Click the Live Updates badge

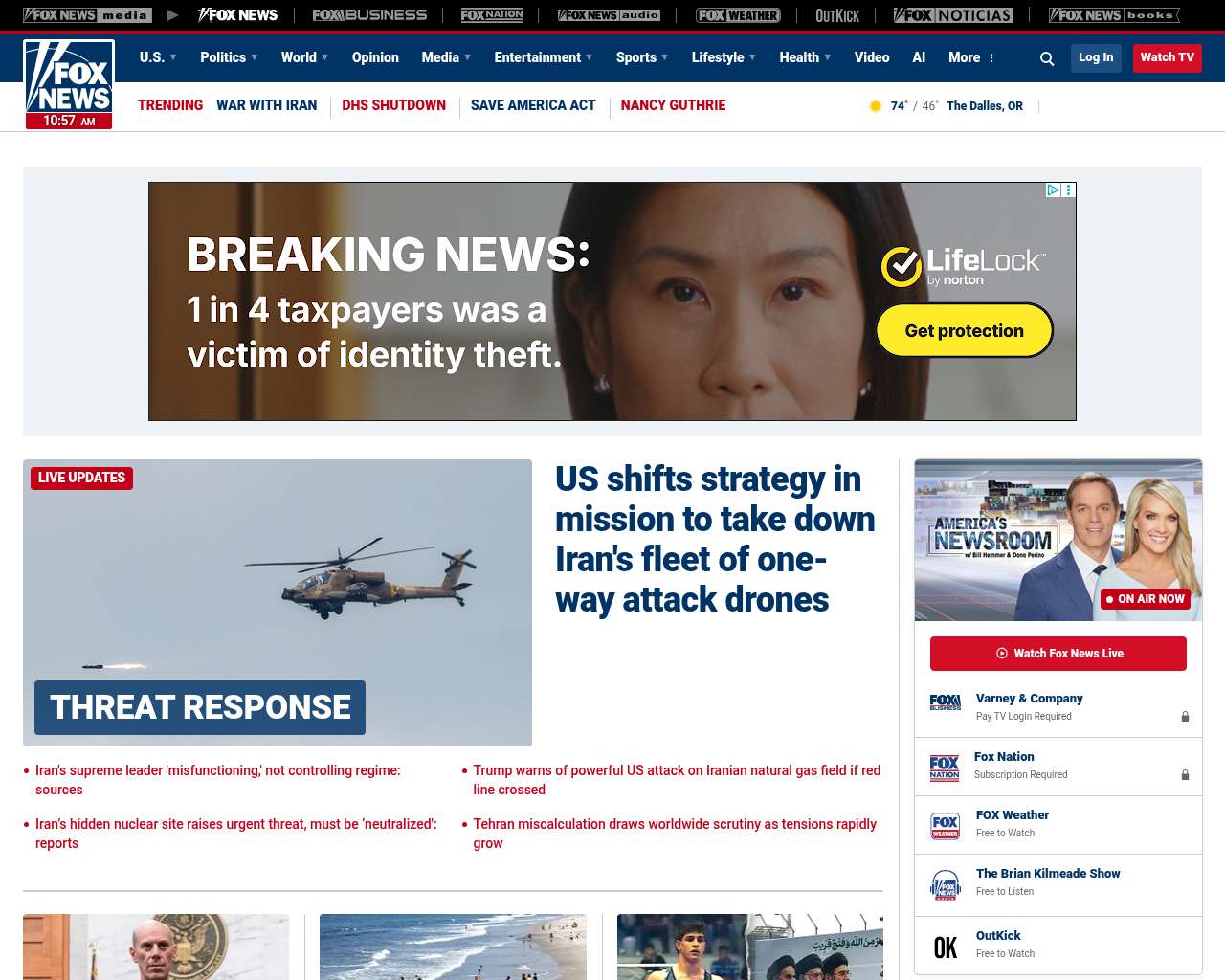click(x=81, y=478)
